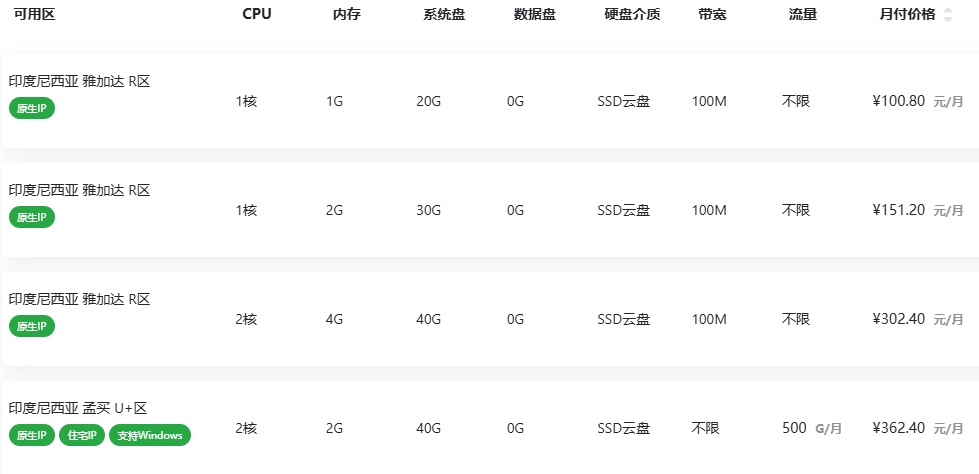979x474 pixels.
Task: Click the 500 G/月 traffic value
Action: (812, 428)
